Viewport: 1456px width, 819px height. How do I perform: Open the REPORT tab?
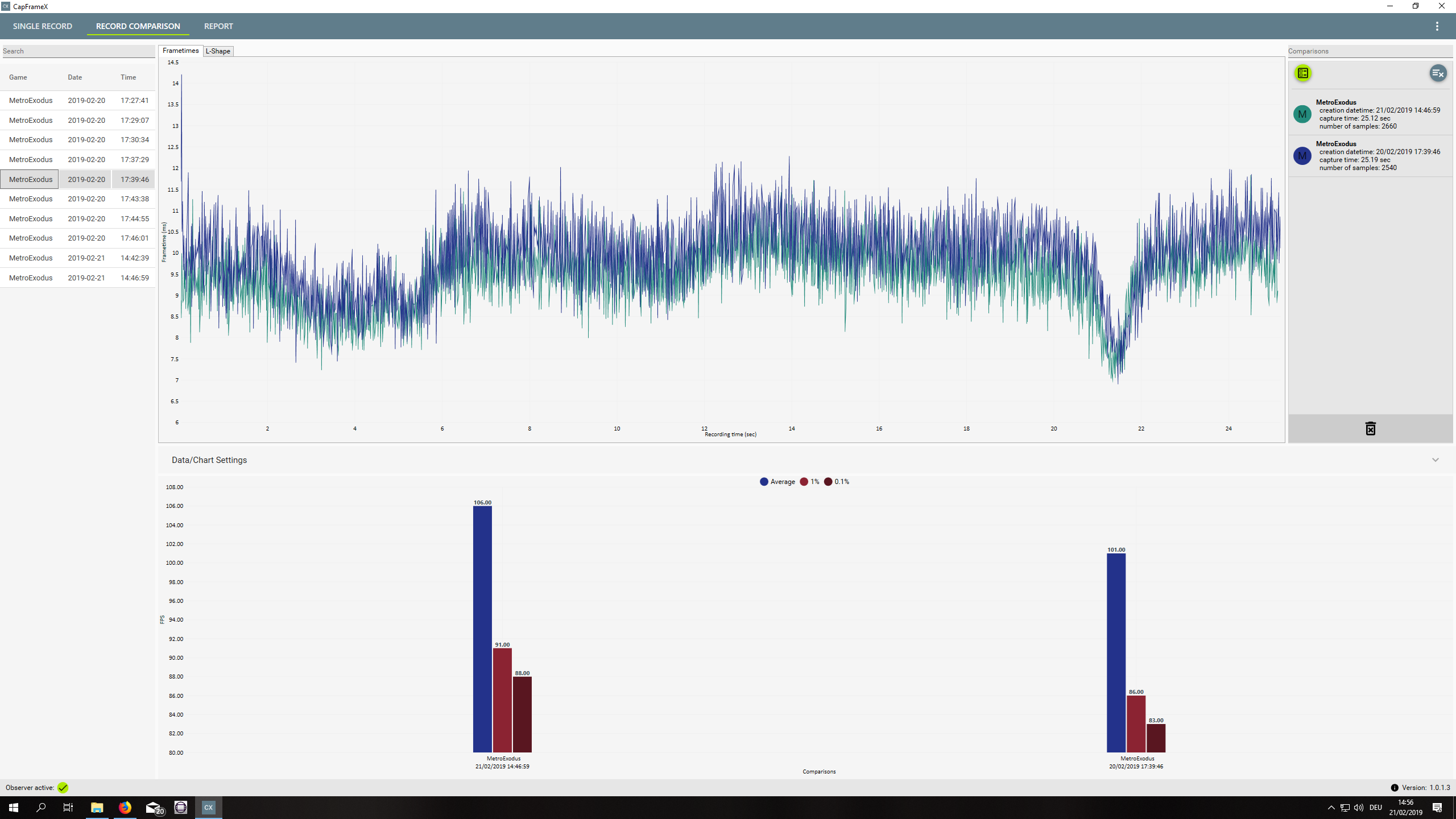[x=218, y=26]
